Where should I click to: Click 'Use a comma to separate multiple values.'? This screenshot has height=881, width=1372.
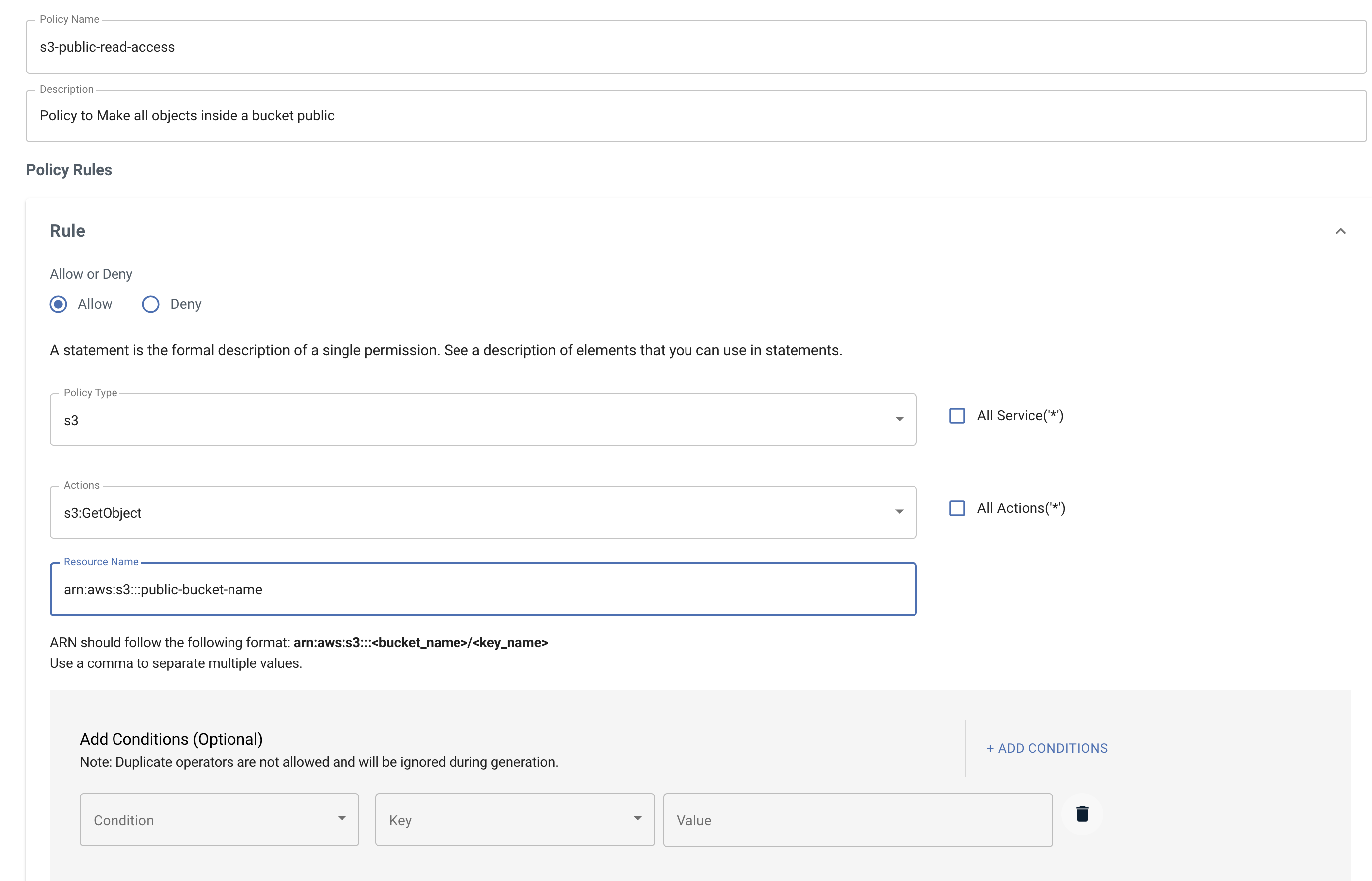176,663
